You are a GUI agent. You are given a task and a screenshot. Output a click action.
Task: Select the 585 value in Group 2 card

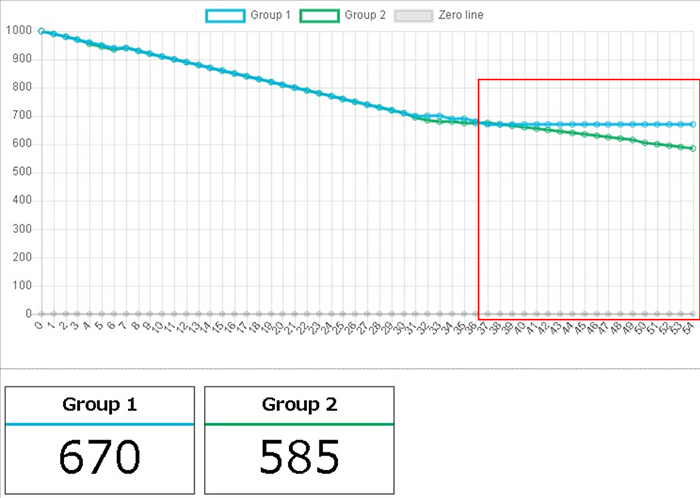(x=299, y=458)
